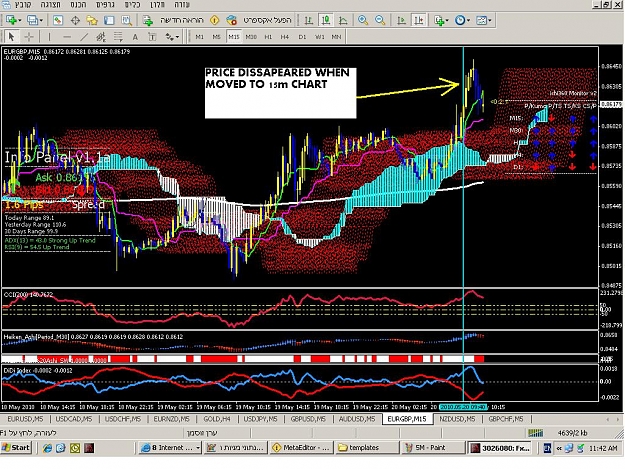Viewport: 625px width, 469px height.
Task: Open the Data Window crosshair icon
Action: [75, 20]
